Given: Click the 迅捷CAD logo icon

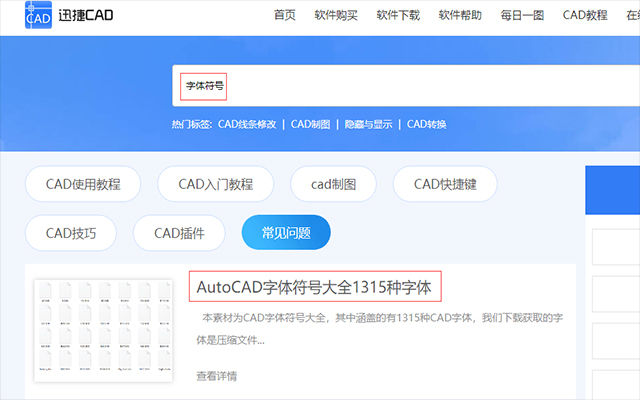Looking at the screenshot, I should pyautogui.click(x=38, y=15).
